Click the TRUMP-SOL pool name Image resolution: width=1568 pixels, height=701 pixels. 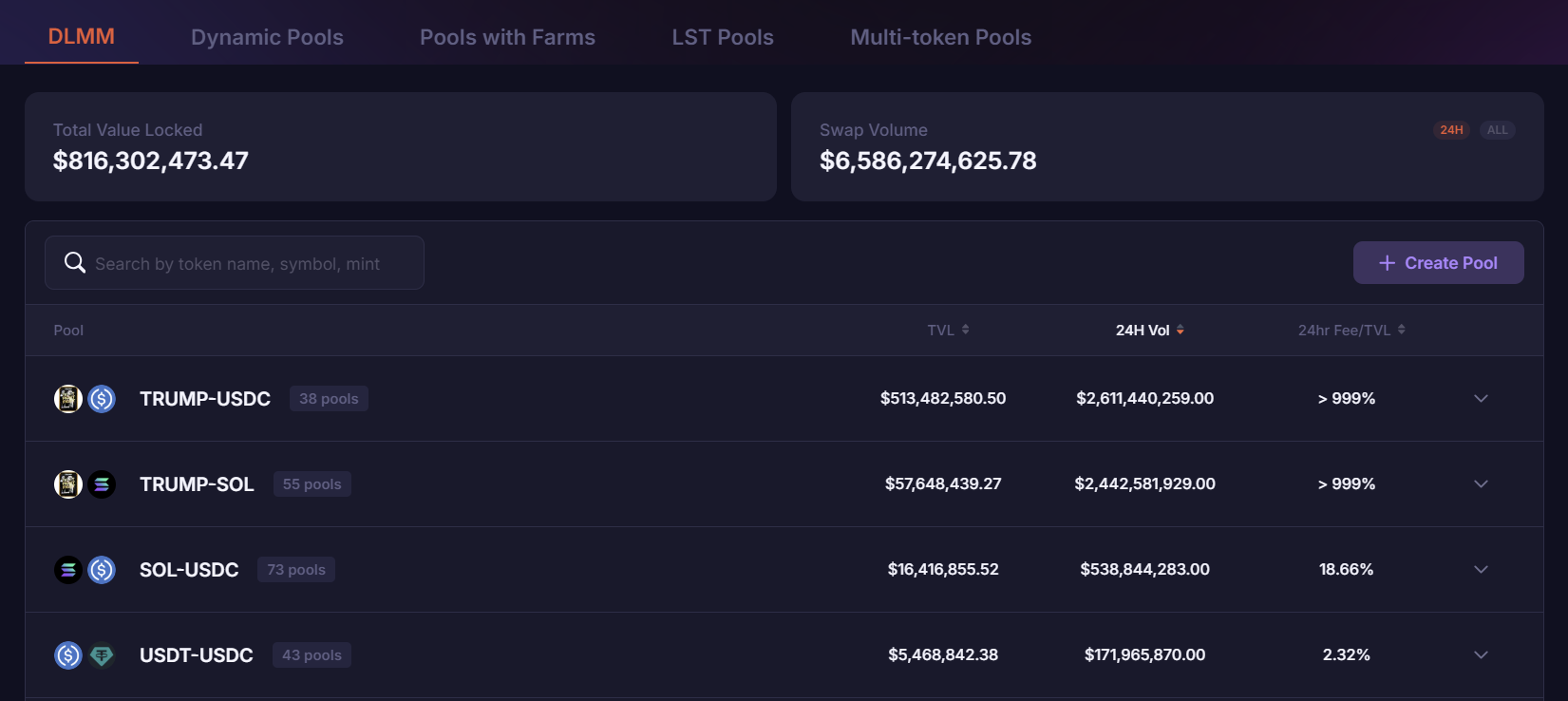pos(197,484)
